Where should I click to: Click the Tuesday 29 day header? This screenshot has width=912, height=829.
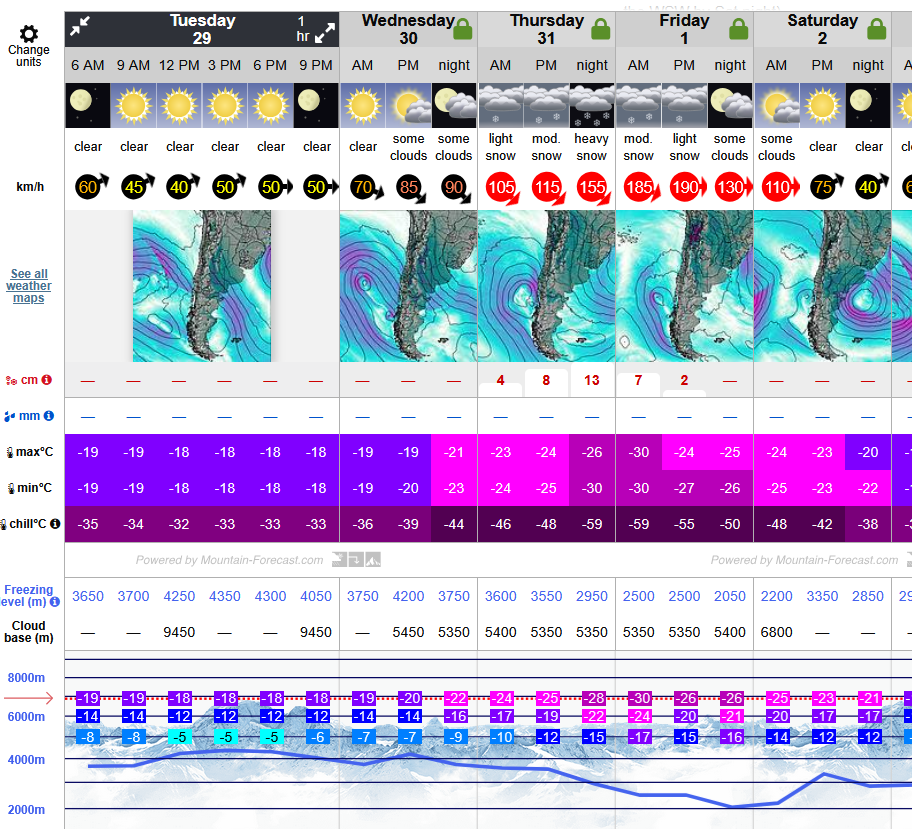pos(203,29)
